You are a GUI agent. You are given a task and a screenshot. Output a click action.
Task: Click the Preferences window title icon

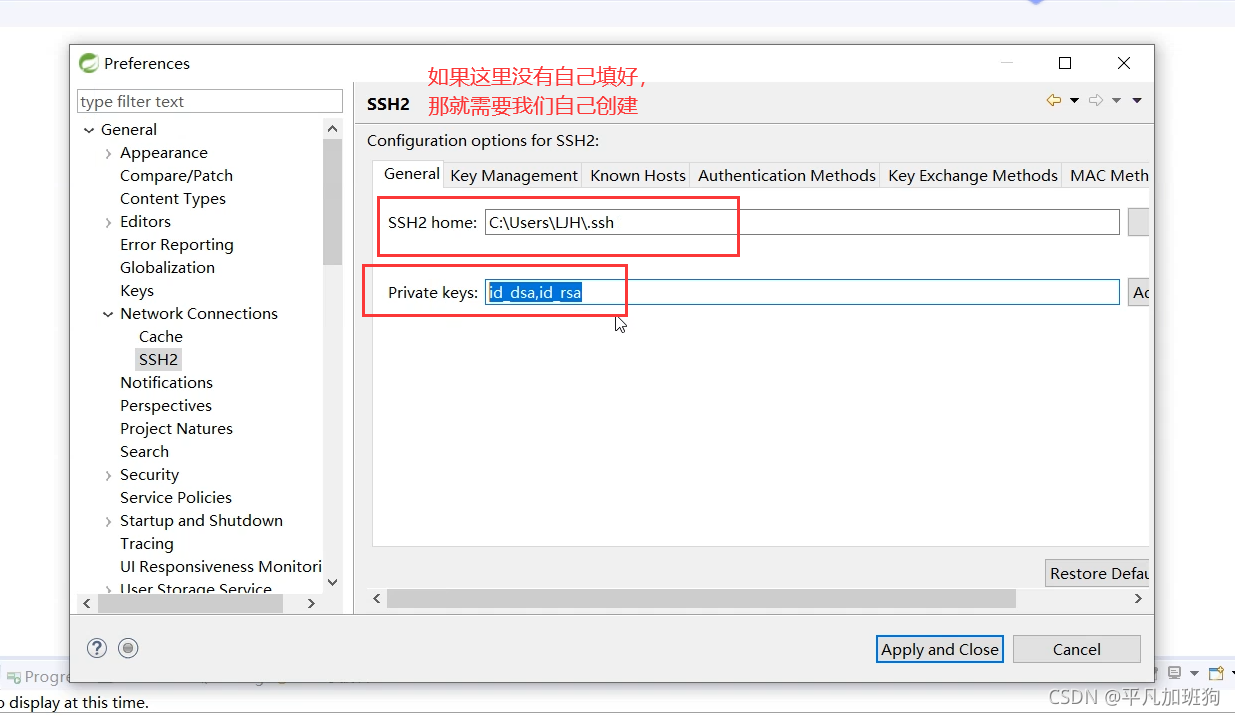coord(90,63)
